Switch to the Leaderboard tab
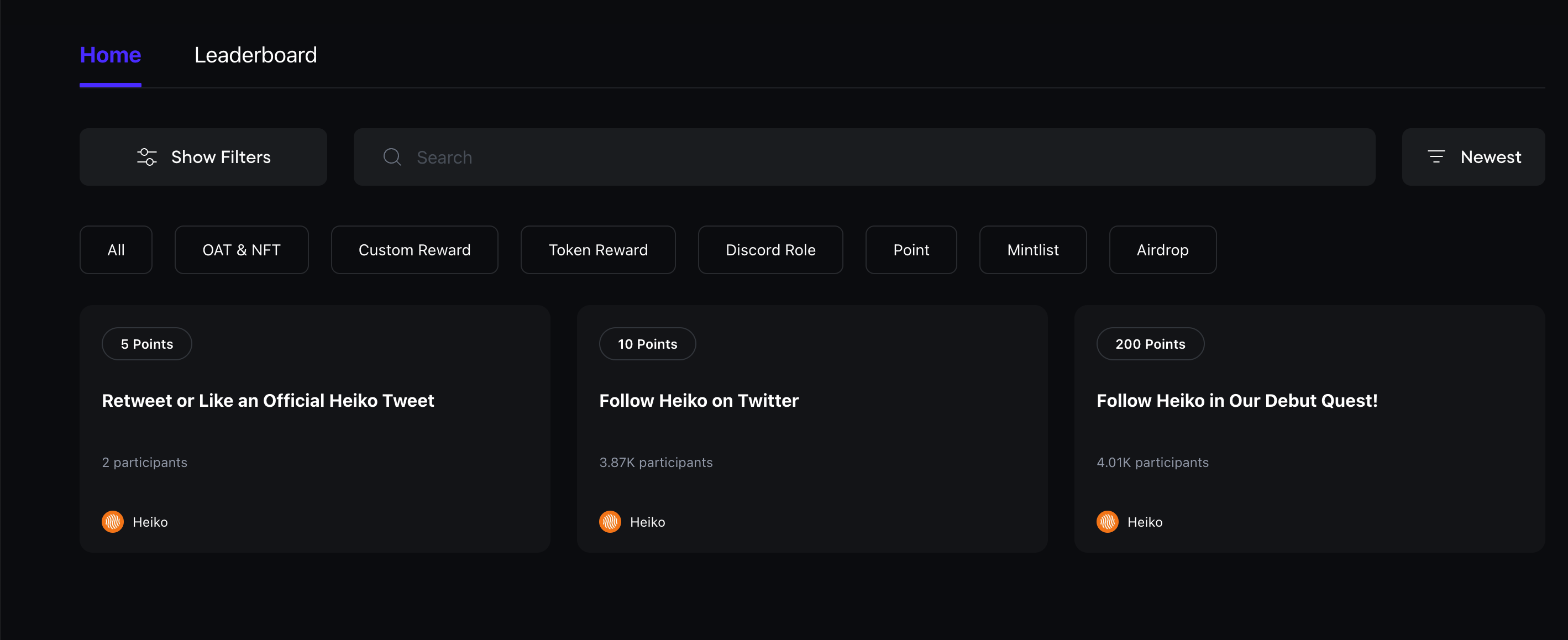The height and width of the screenshot is (640, 1568). (x=256, y=55)
